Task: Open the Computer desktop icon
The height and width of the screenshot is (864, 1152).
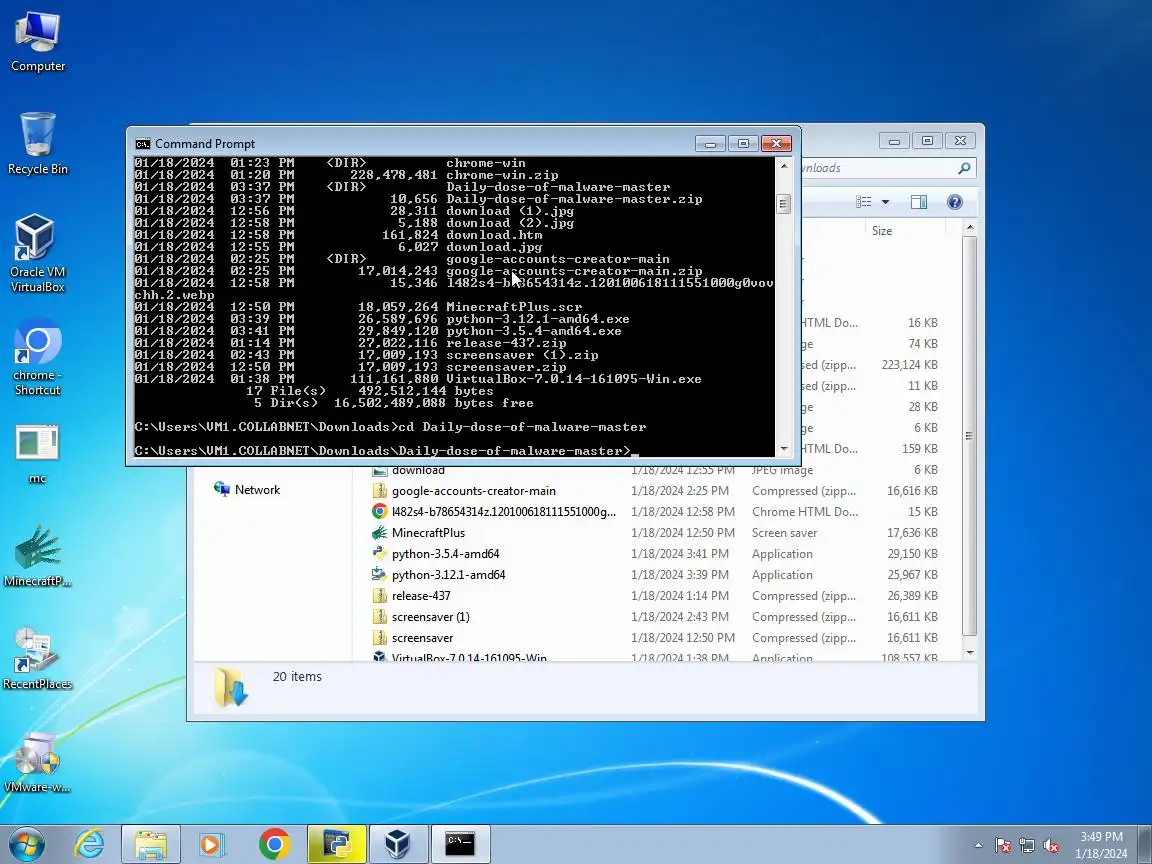Action: pyautogui.click(x=37, y=42)
